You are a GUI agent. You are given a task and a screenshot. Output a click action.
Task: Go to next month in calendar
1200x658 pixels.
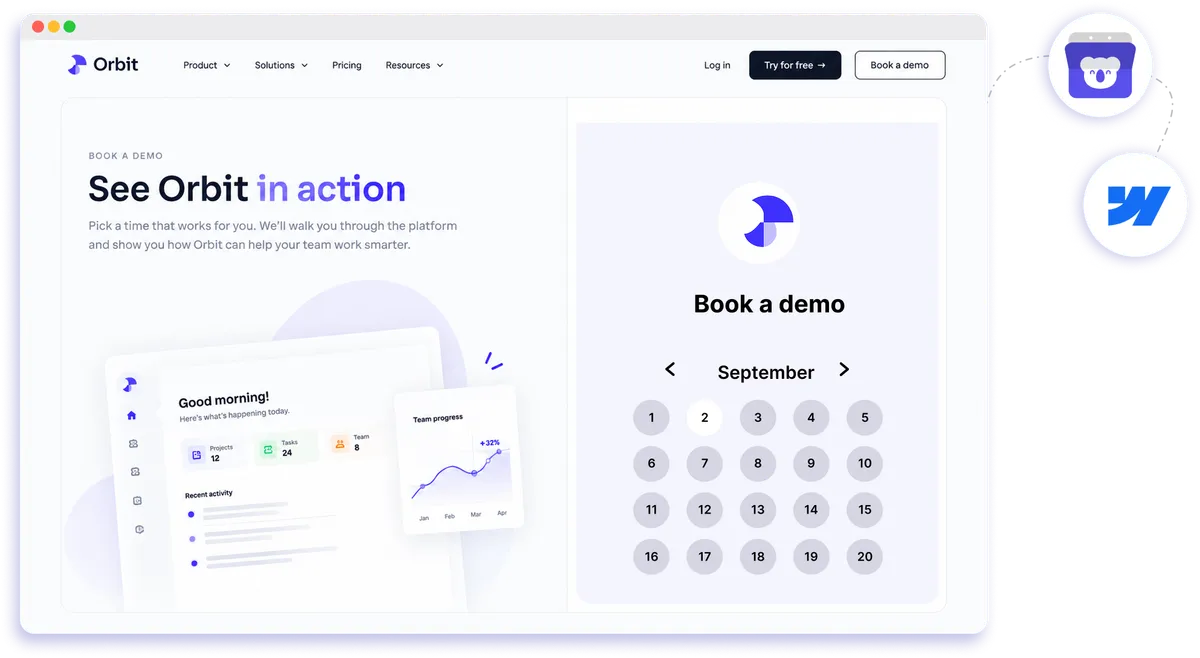(844, 370)
